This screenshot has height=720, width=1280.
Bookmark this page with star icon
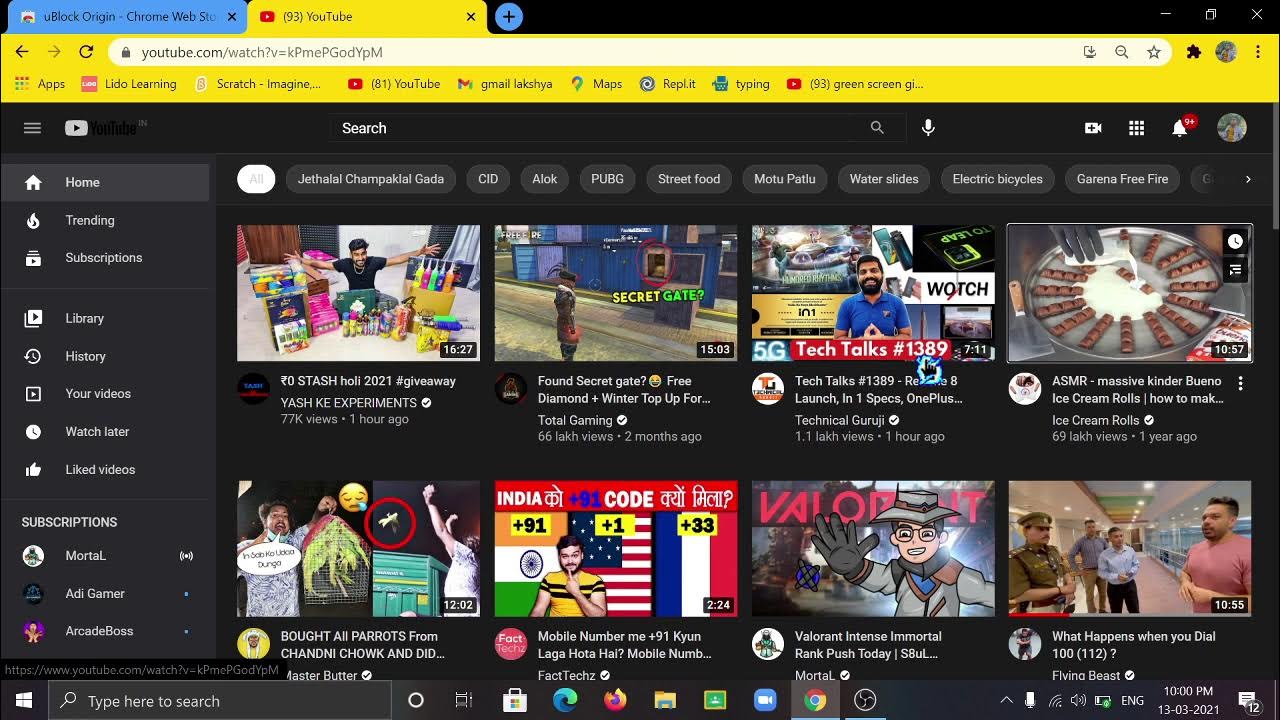coord(1154,52)
